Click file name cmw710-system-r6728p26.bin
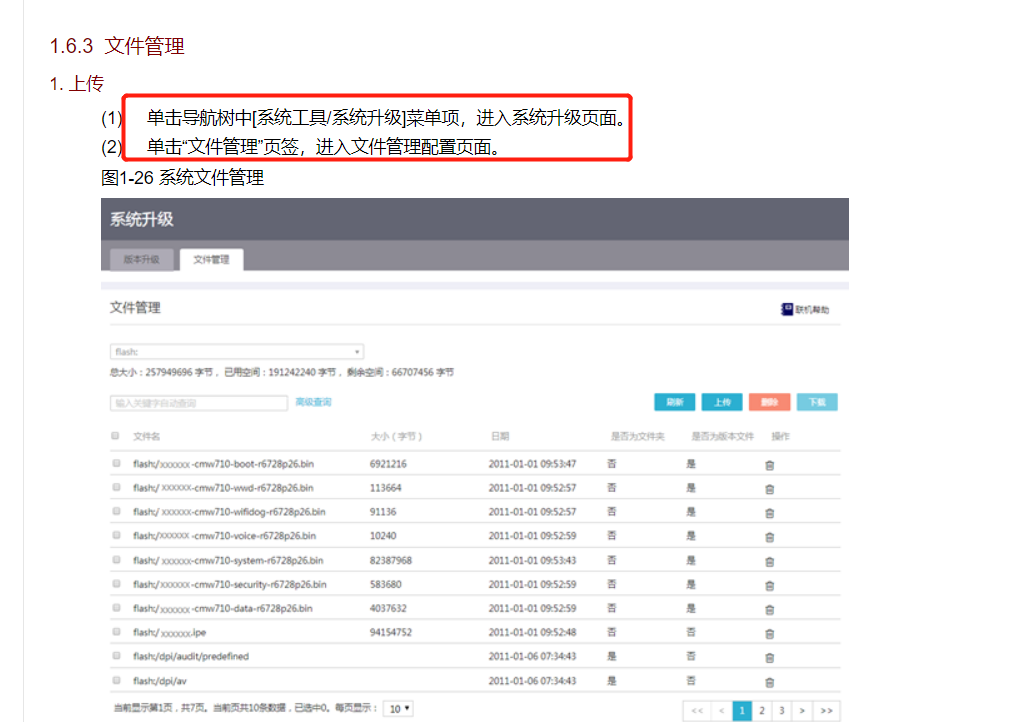This screenshot has width=1033, height=722. (x=228, y=560)
